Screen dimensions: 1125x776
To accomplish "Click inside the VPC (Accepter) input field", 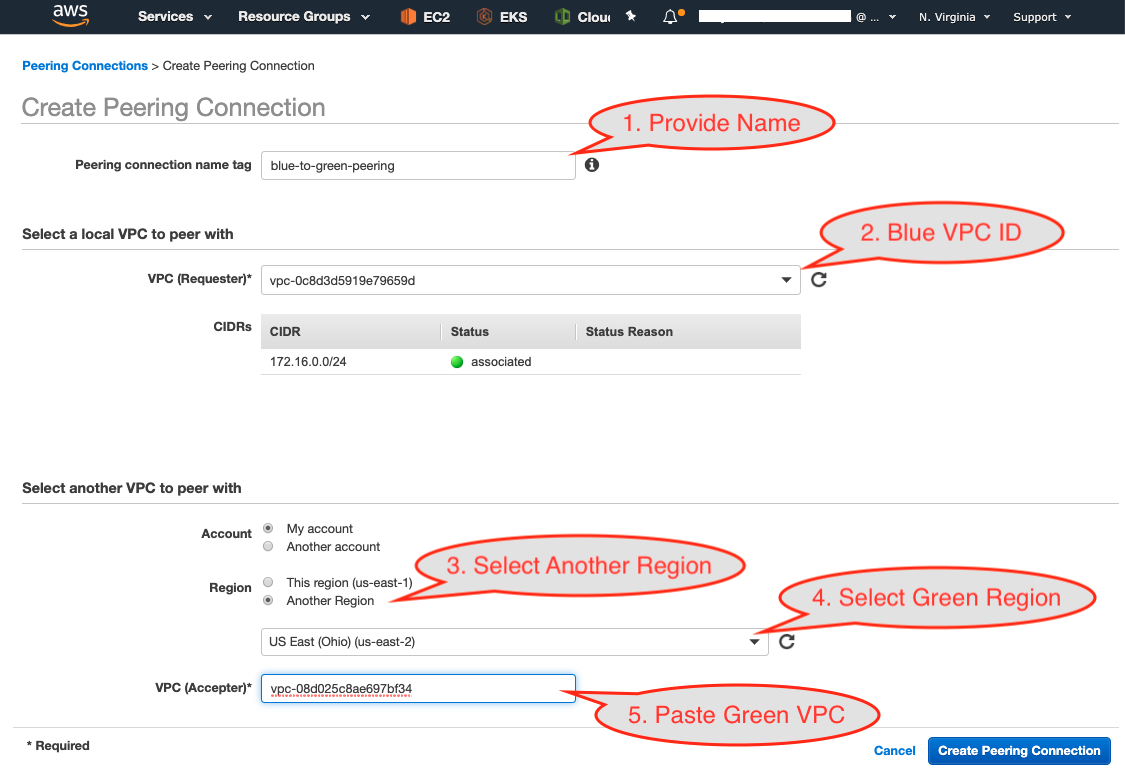I will (x=417, y=688).
